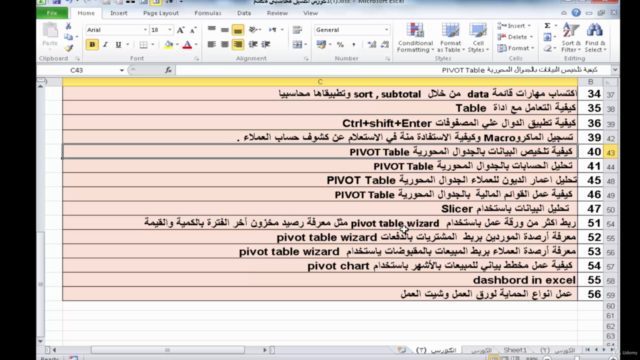Apply Middle Align to cell
This screenshot has width=640, height=360.
(224, 29)
